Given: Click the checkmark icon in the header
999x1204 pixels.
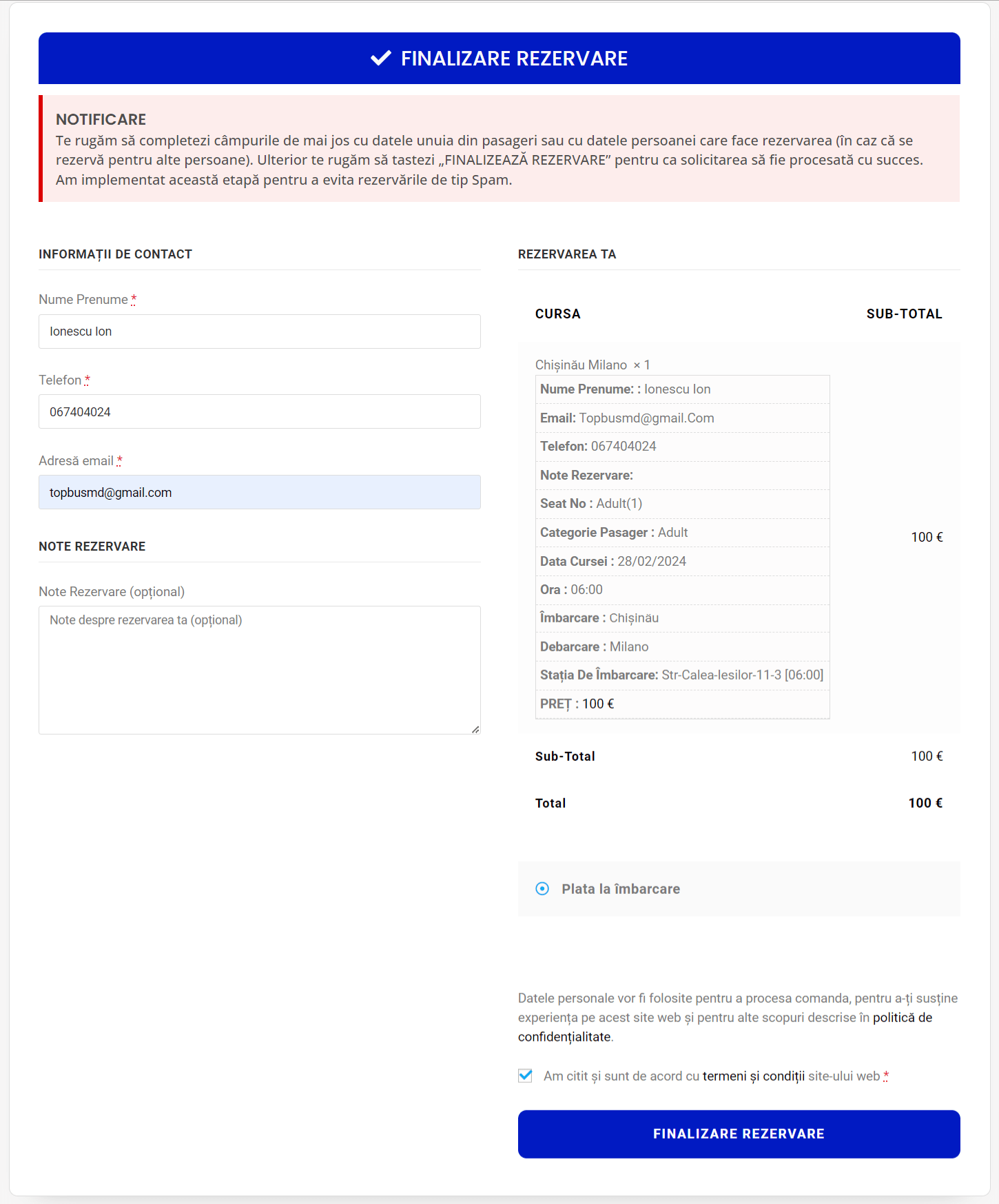Looking at the screenshot, I should (x=380, y=59).
